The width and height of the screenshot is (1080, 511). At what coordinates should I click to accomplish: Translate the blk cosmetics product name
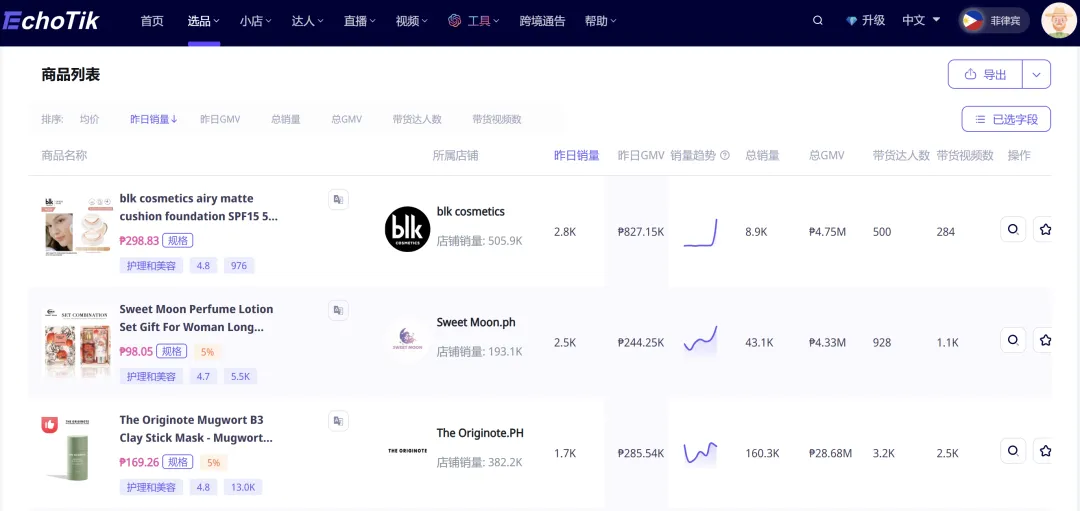[x=338, y=200]
